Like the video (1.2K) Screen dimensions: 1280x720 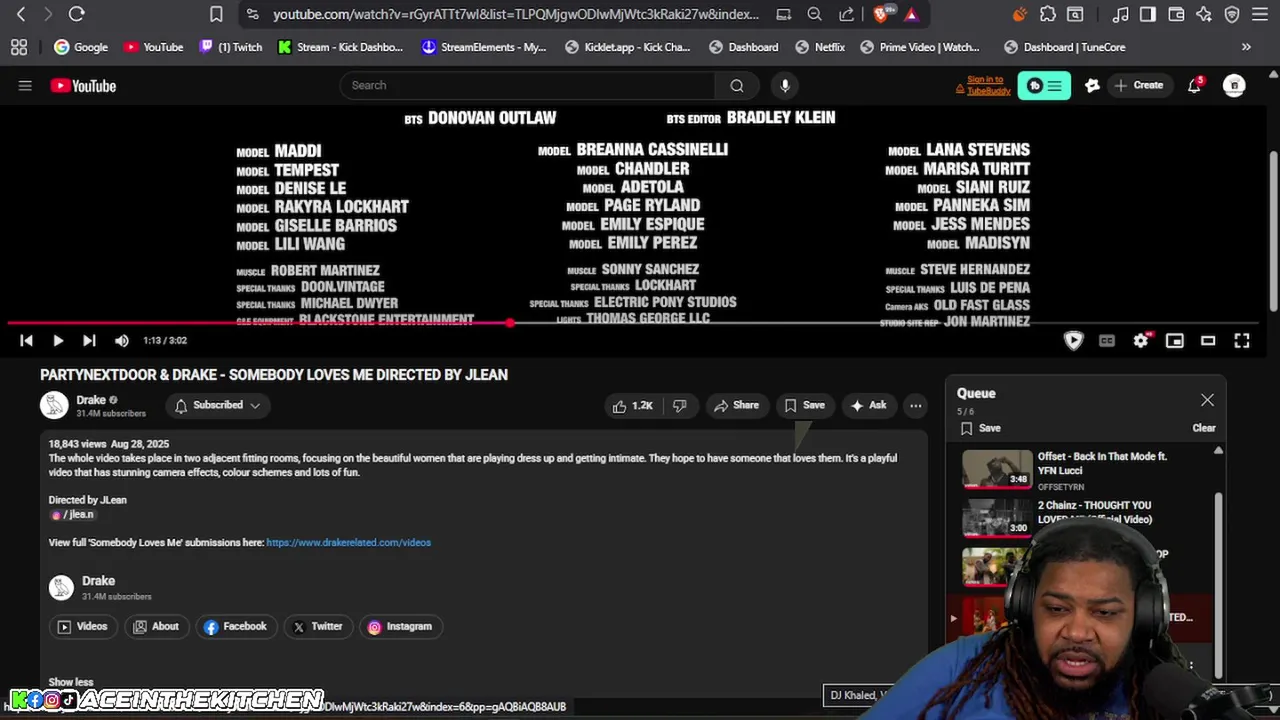tap(633, 405)
